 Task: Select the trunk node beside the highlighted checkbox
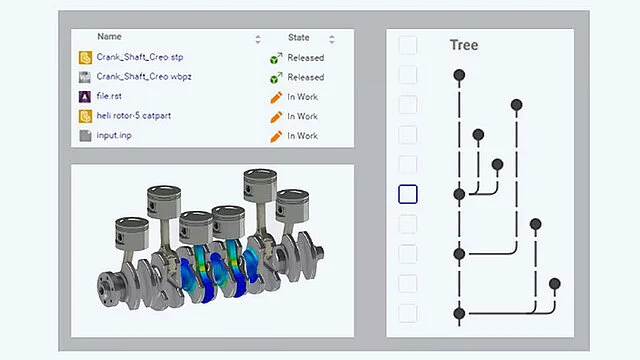(459, 194)
